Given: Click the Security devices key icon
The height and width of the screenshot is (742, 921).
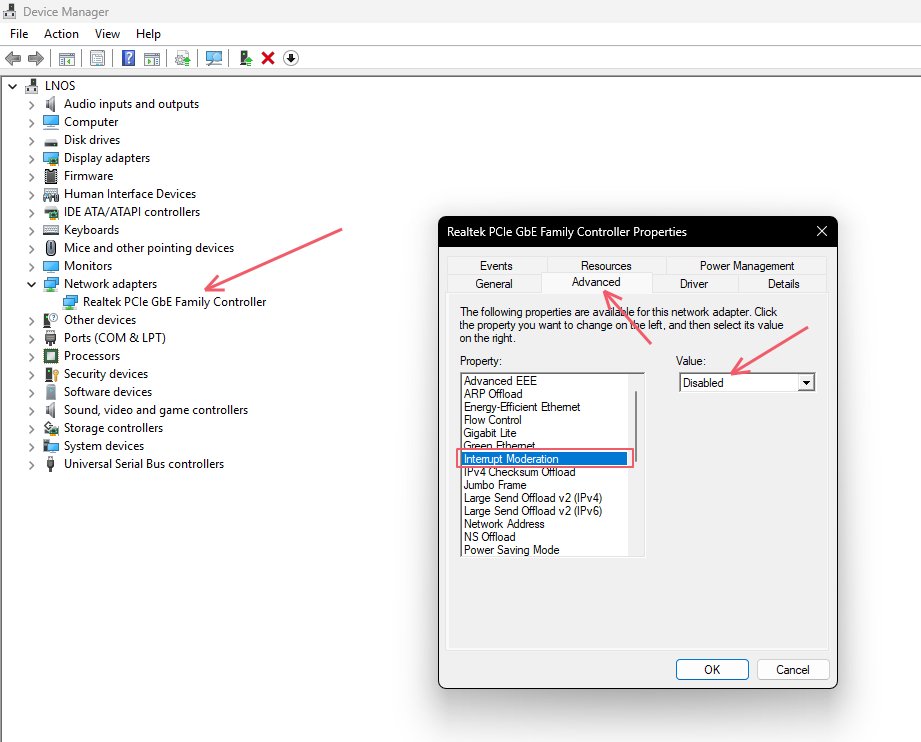Looking at the screenshot, I should (51, 374).
